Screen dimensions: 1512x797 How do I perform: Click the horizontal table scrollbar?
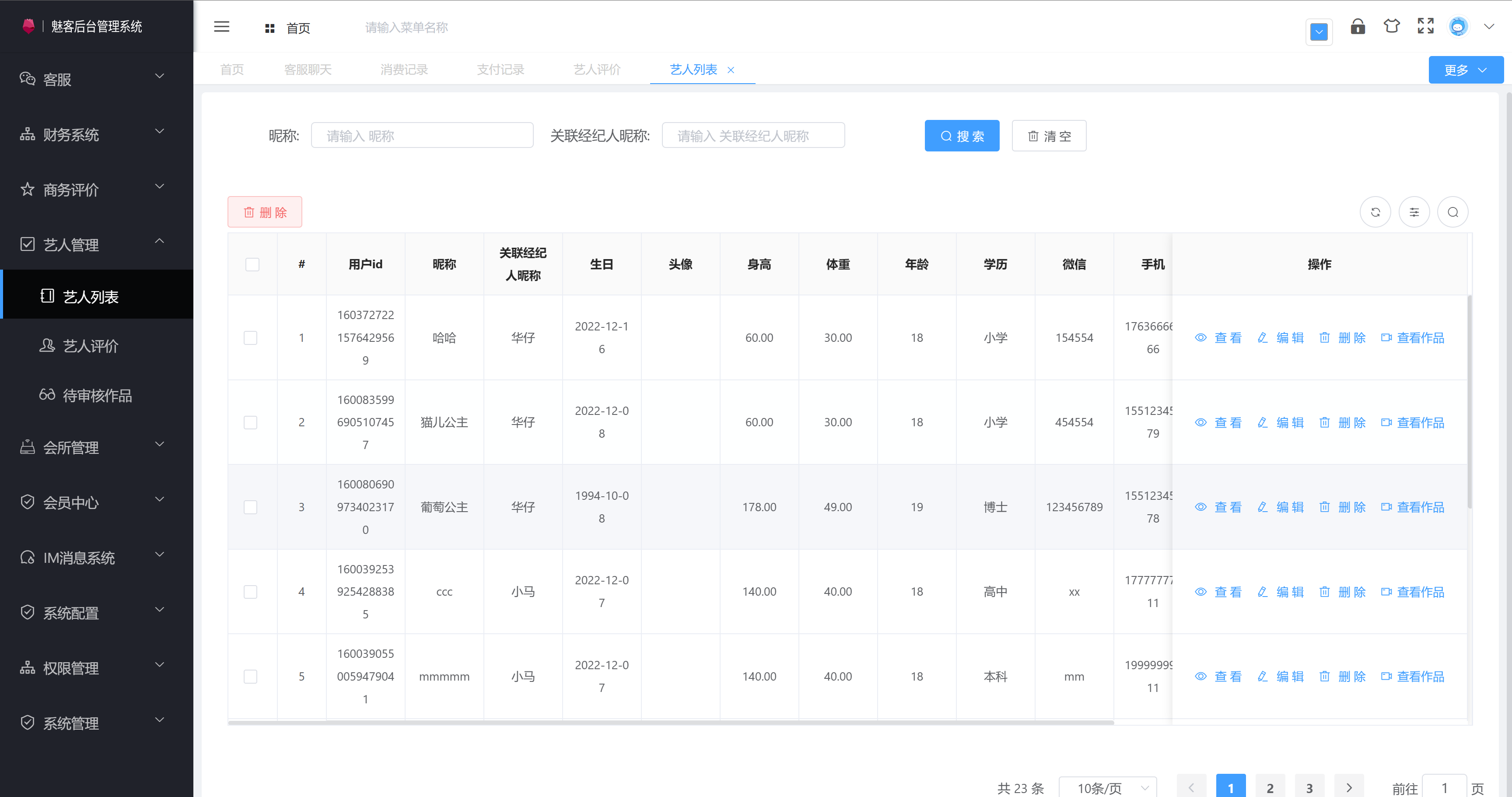pyautogui.click(x=671, y=723)
